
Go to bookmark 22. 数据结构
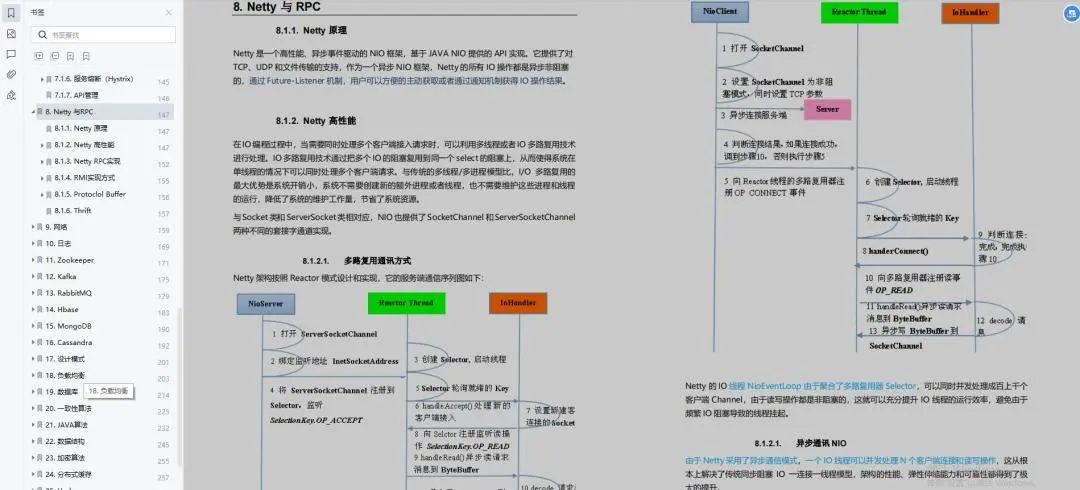point(65,441)
